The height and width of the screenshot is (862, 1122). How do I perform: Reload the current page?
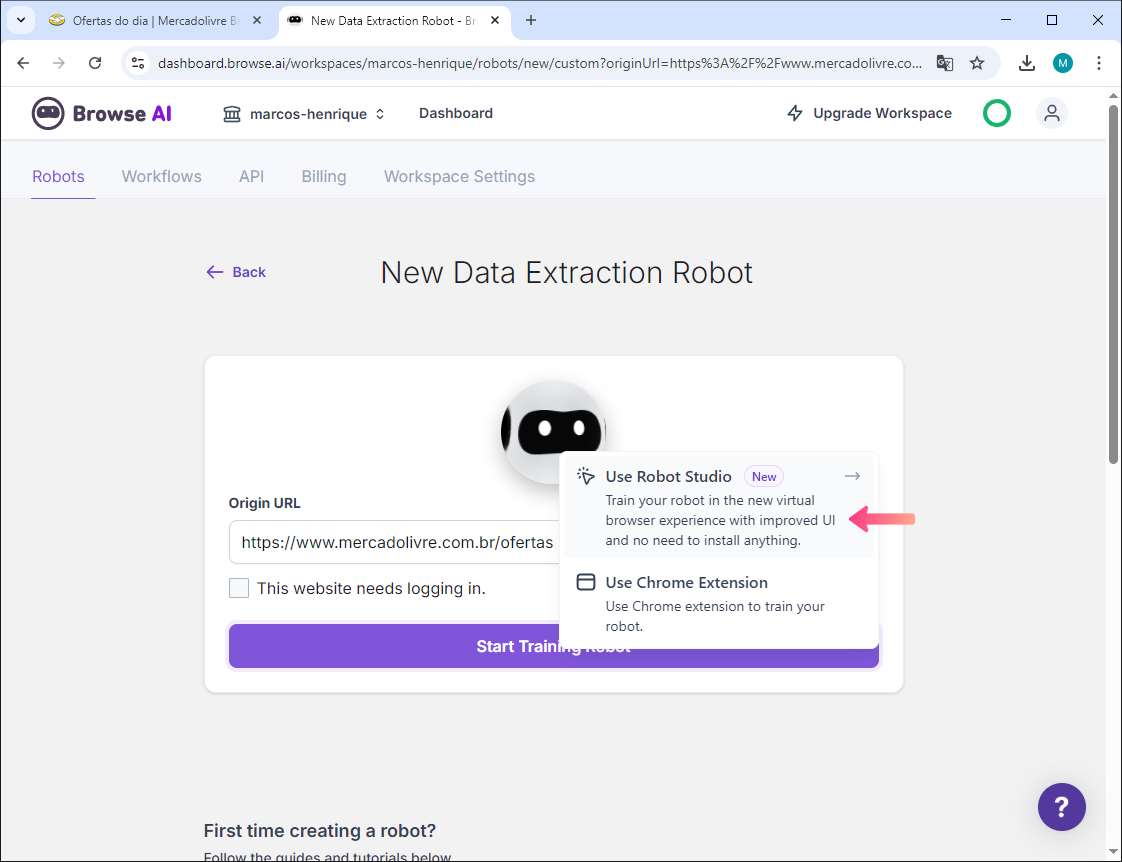pyautogui.click(x=95, y=63)
